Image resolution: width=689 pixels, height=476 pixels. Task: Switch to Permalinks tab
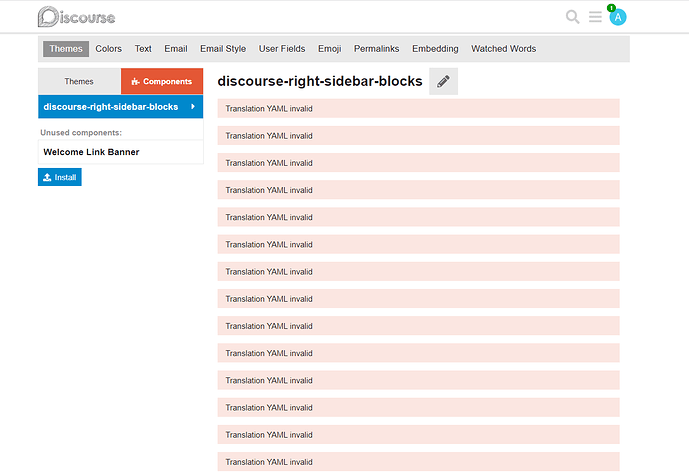click(x=377, y=49)
